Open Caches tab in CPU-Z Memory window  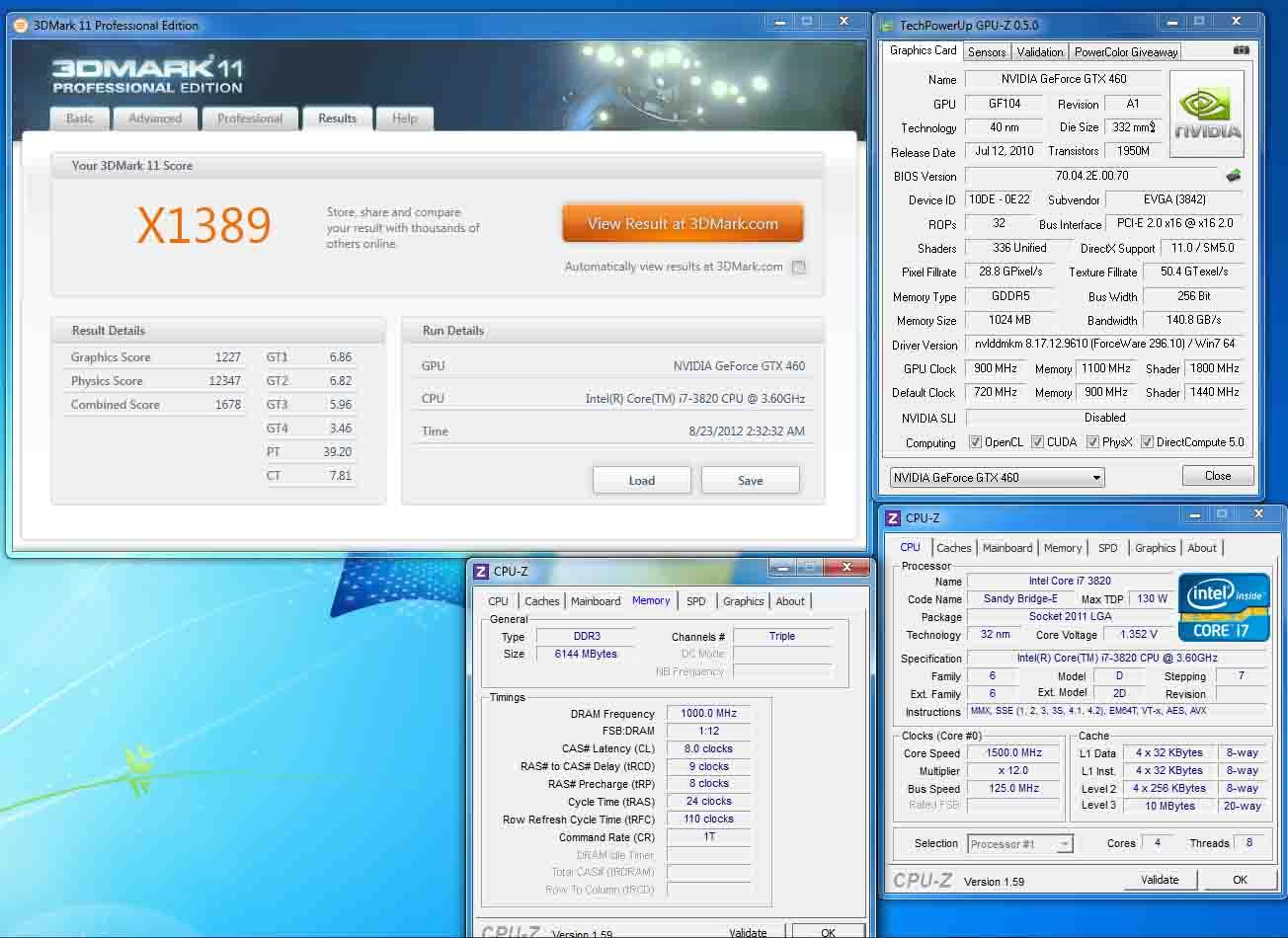coord(542,601)
